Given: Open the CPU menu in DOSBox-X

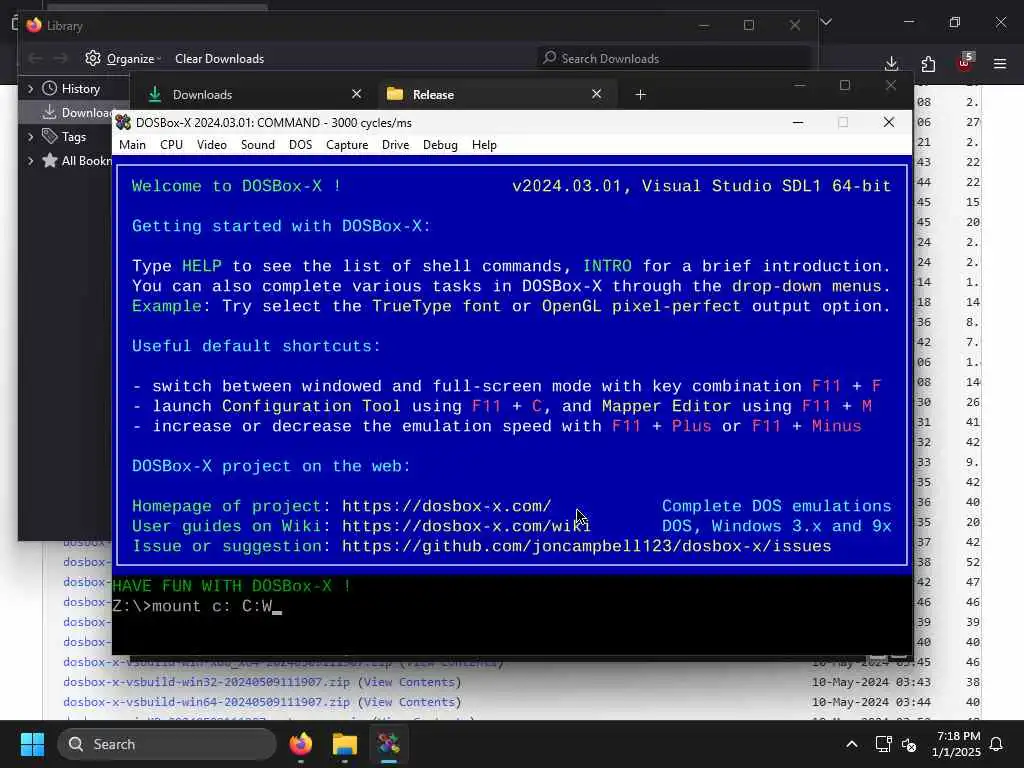Looking at the screenshot, I should tap(171, 145).
